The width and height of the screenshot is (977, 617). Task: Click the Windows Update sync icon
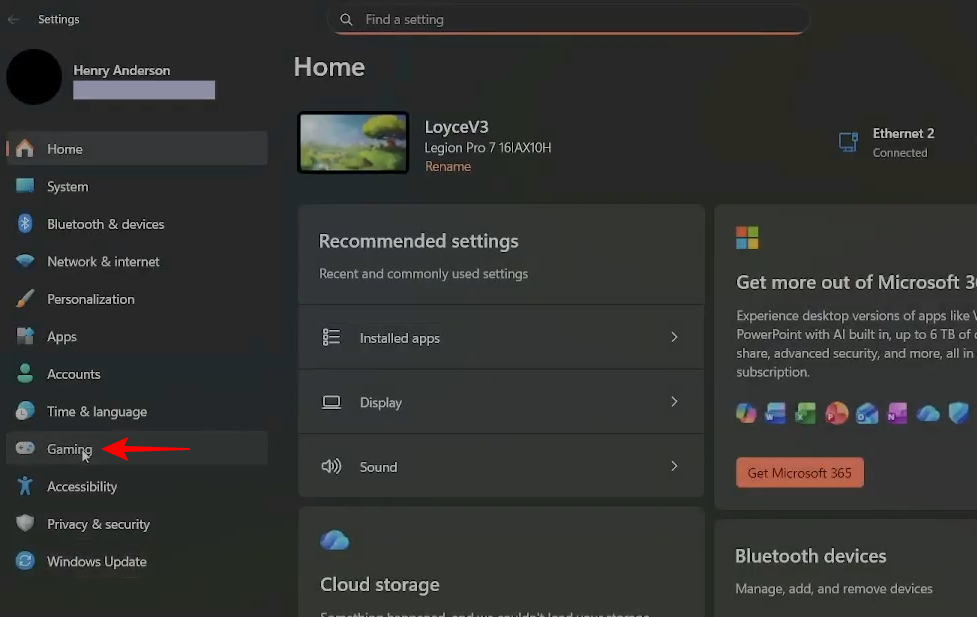pyautogui.click(x=25, y=562)
